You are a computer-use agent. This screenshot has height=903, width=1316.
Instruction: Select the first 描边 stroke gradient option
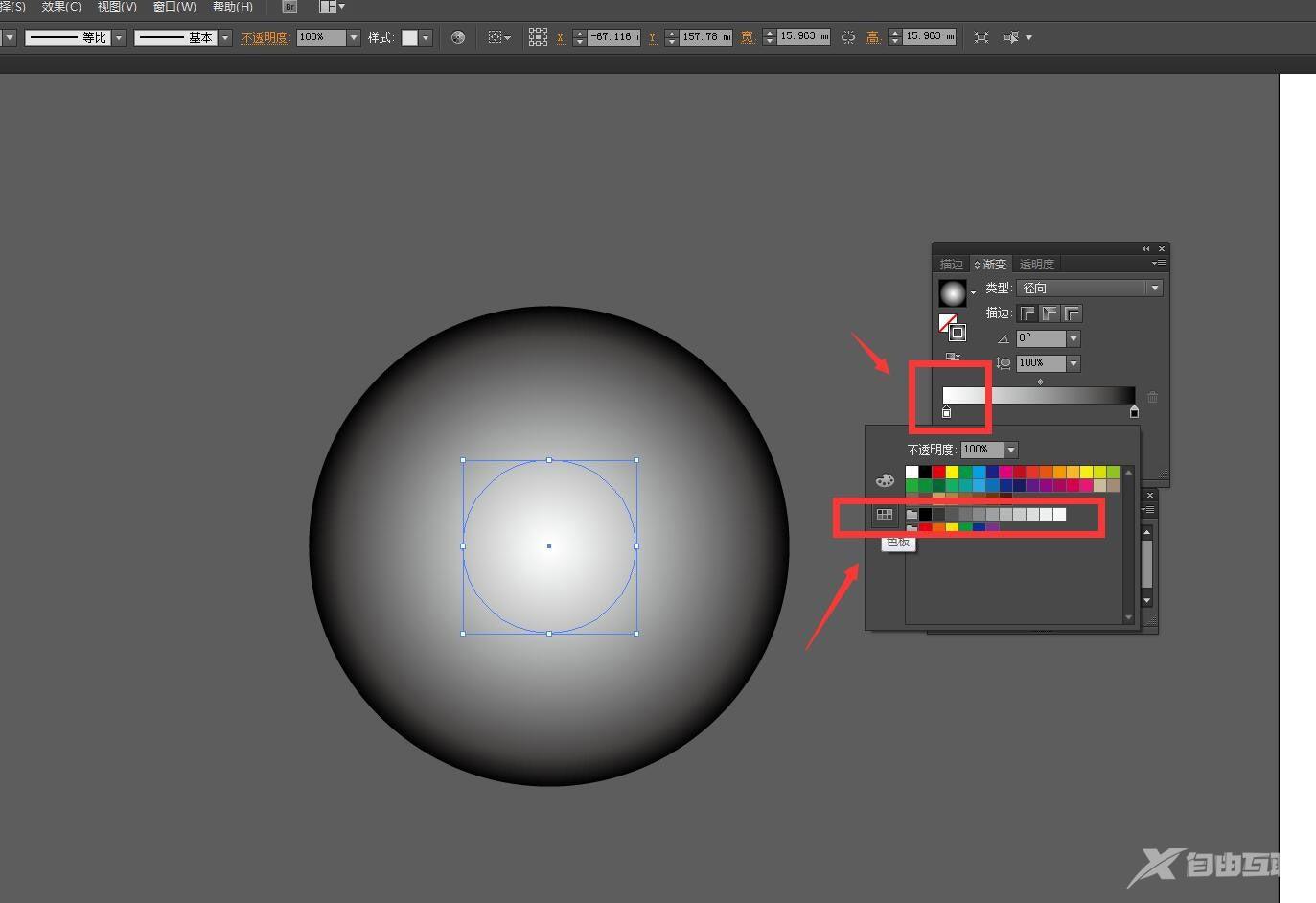click(x=1027, y=313)
